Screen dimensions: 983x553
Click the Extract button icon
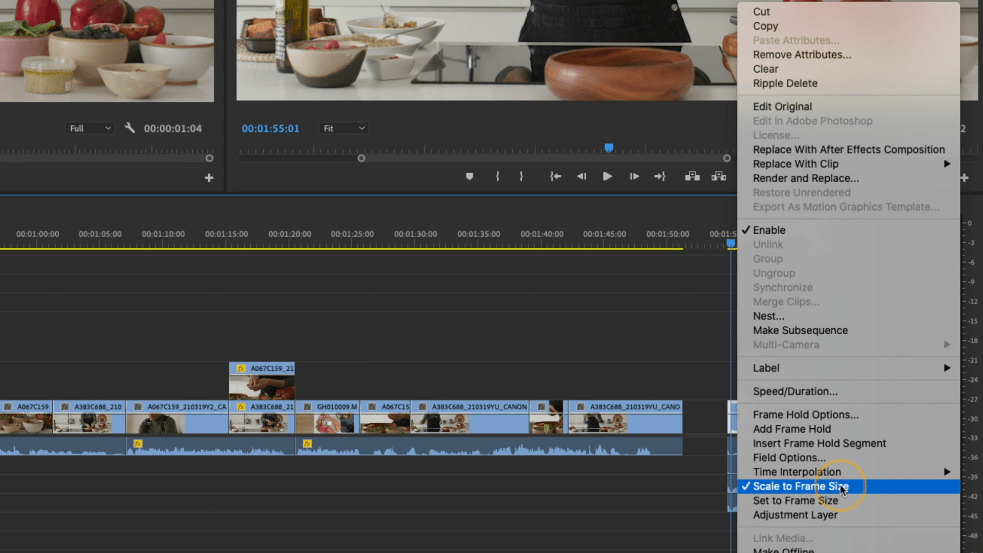click(718, 177)
